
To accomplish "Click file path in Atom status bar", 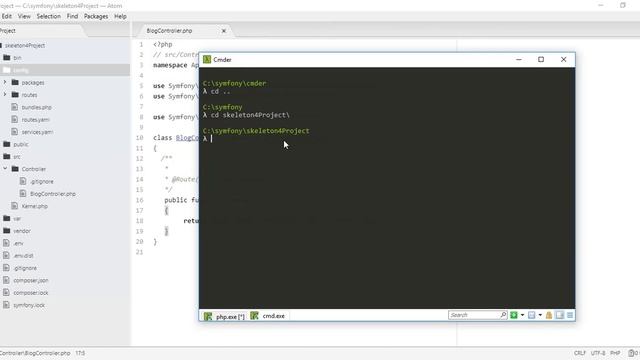I will [35, 353].
